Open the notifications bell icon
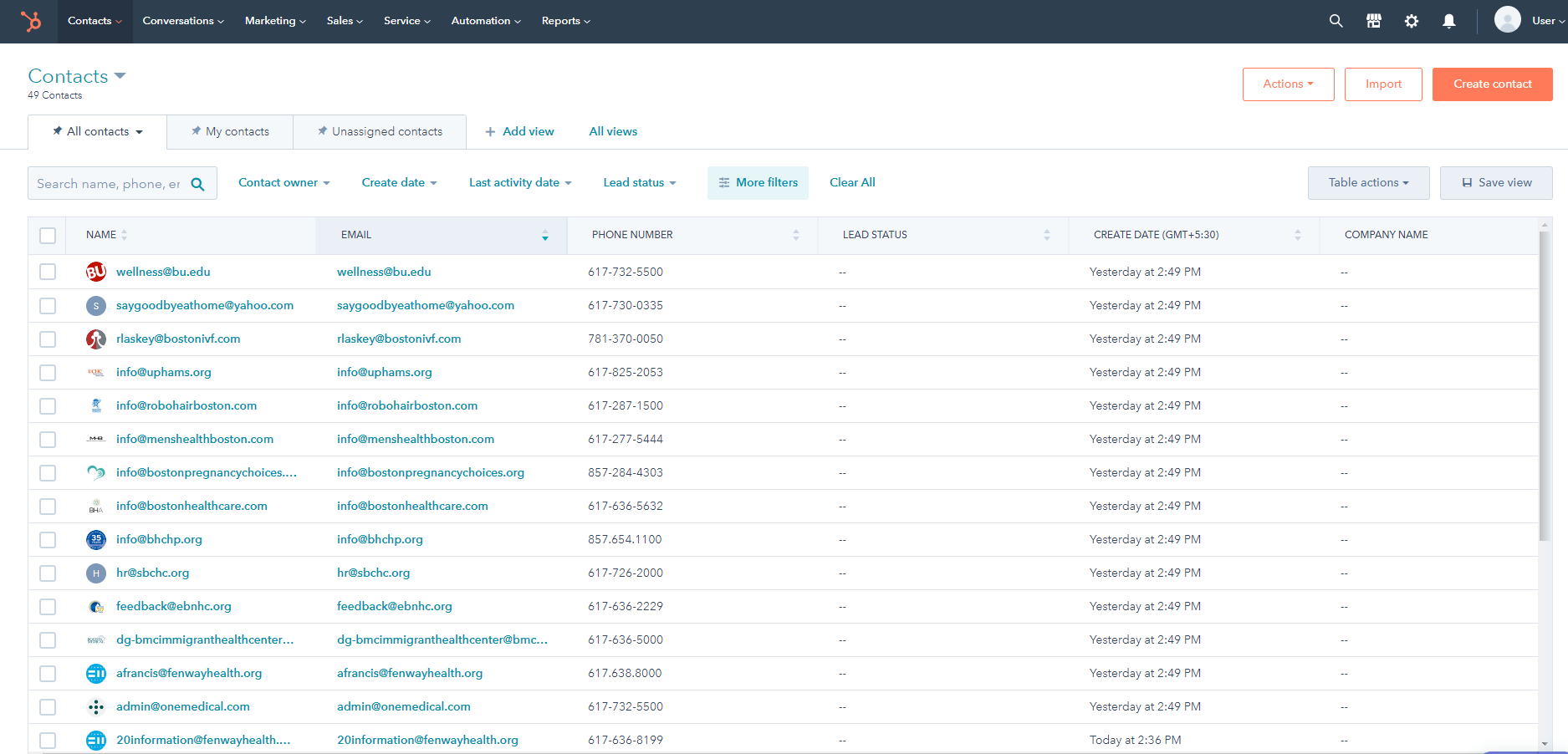This screenshot has height=754, width=1568. (x=1449, y=21)
